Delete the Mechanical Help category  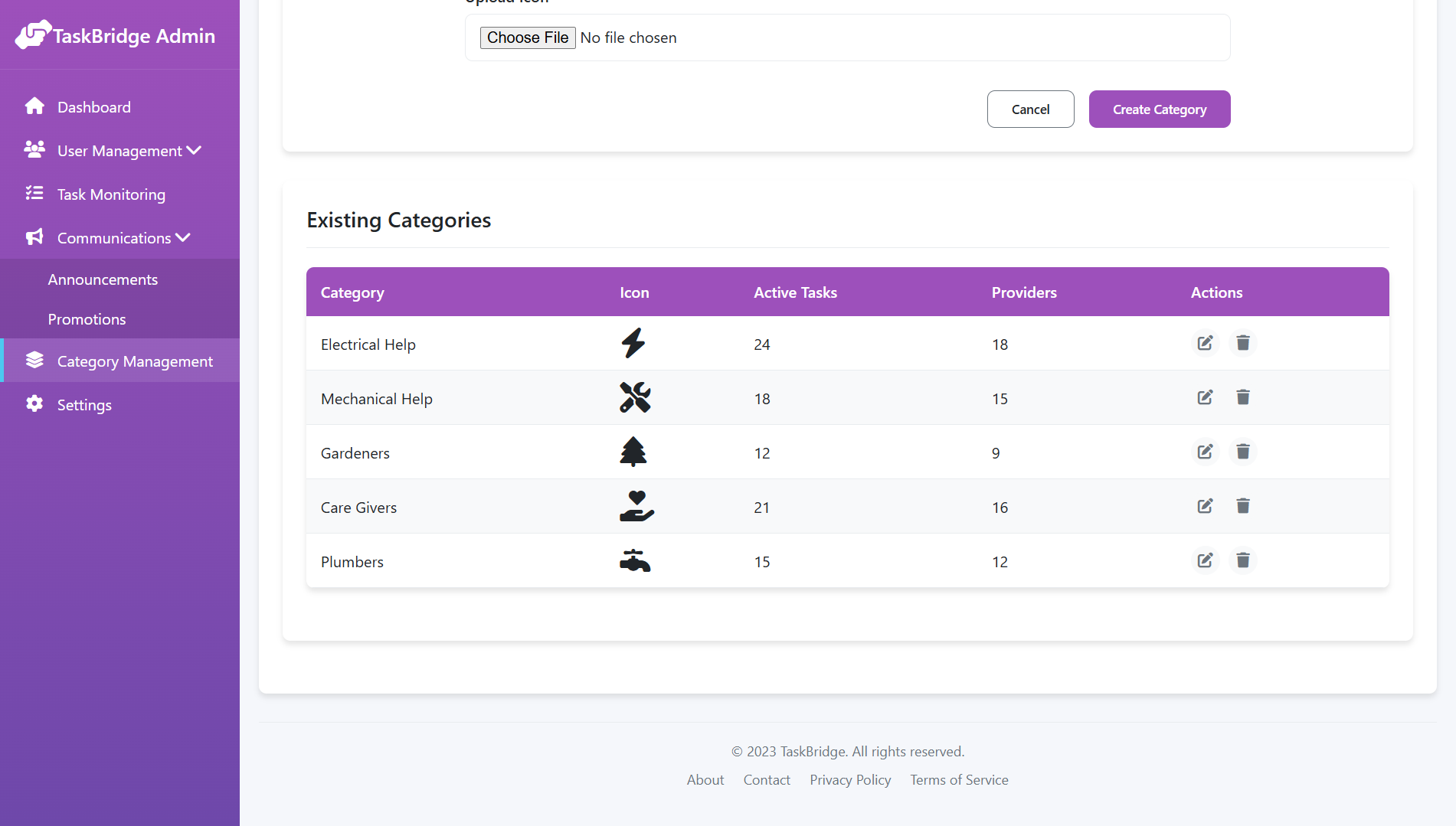[x=1243, y=397]
